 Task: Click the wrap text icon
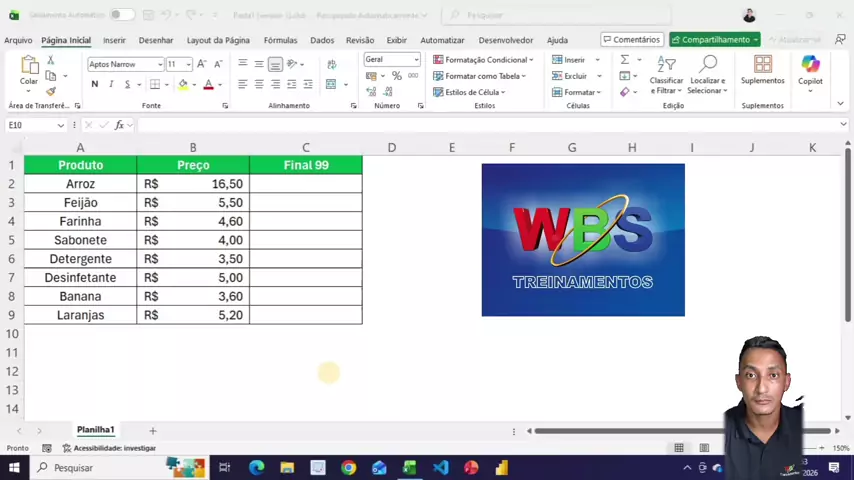tap(331, 64)
